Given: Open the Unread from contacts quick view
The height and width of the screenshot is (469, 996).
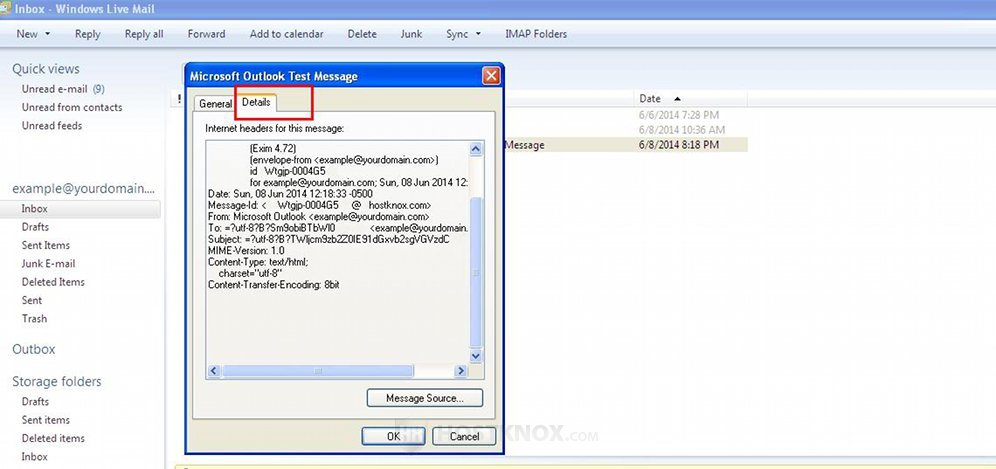Looking at the screenshot, I should 72,107.
